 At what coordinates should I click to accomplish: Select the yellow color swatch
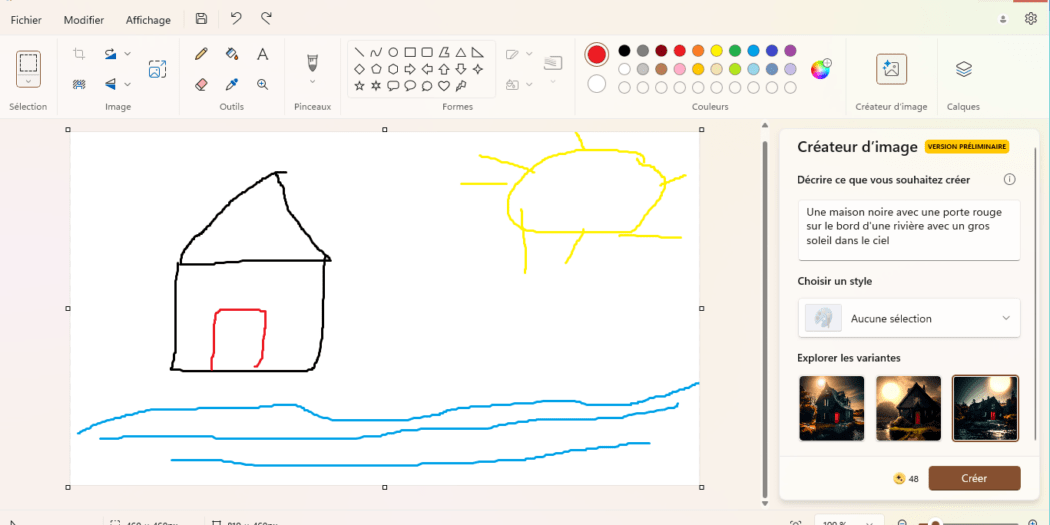tap(716, 51)
